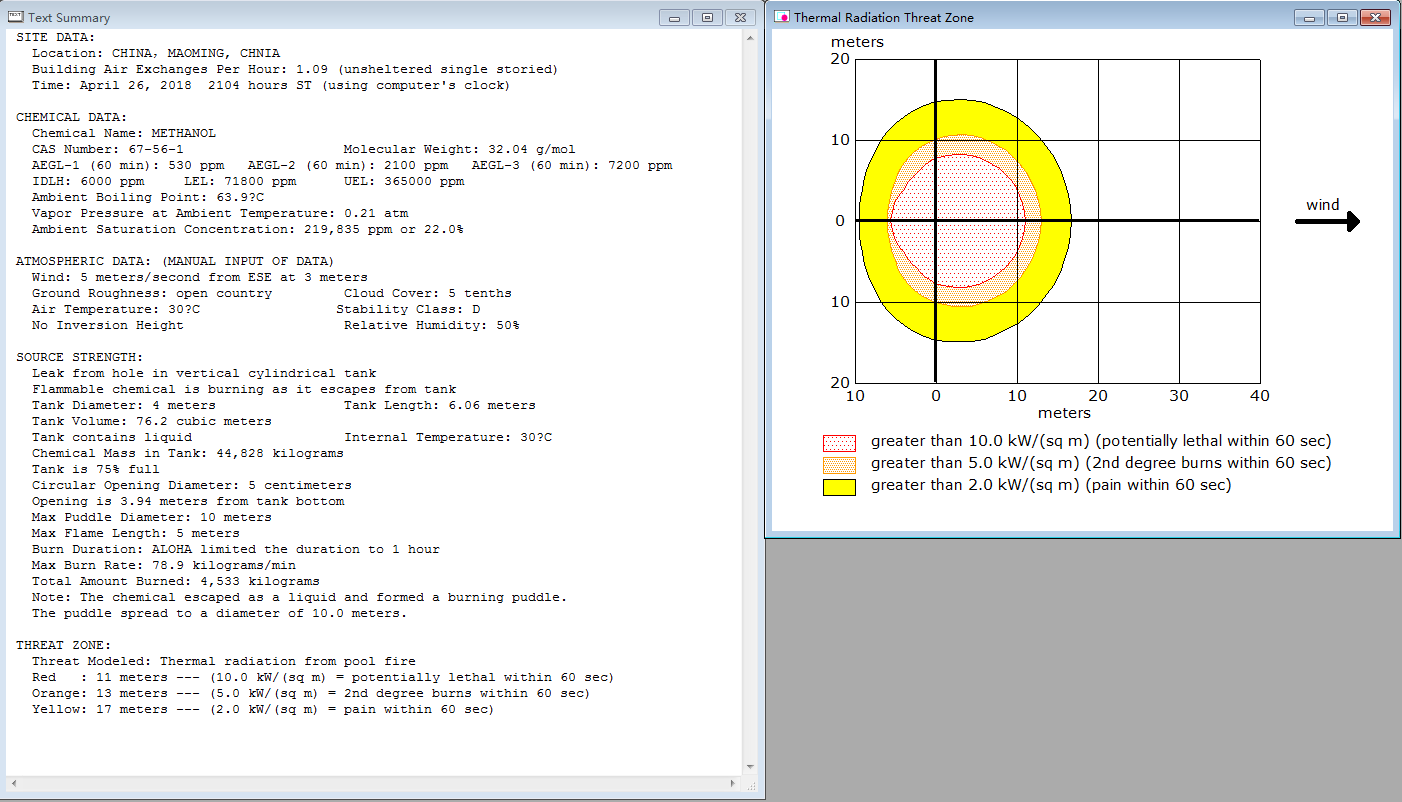Click the "No Inversion Height" entry
Viewport: 1402px width, 802px height.
tap(108, 325)
